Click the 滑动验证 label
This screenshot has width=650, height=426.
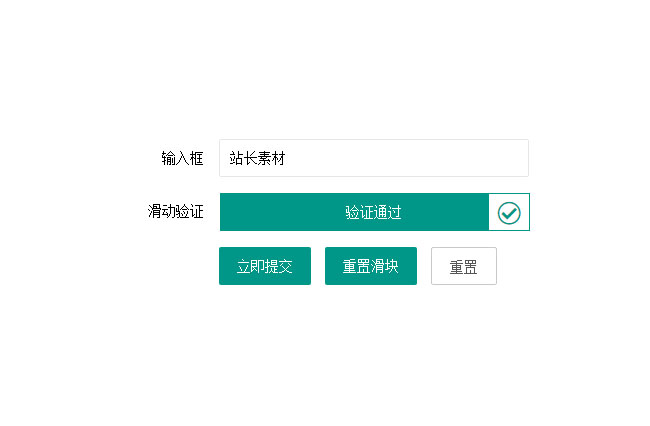click(x=175, y=211)
